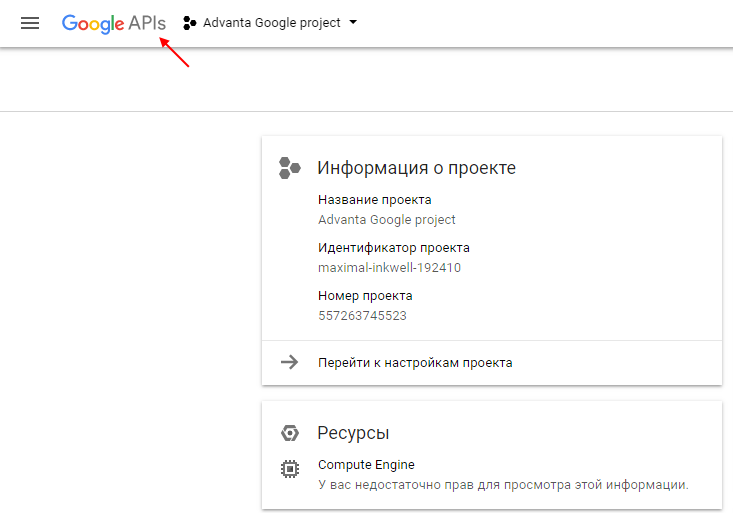Viewport: 733px width, 513px height.
Task: Open the Advanta Google project selector
Action: (271, 23)
